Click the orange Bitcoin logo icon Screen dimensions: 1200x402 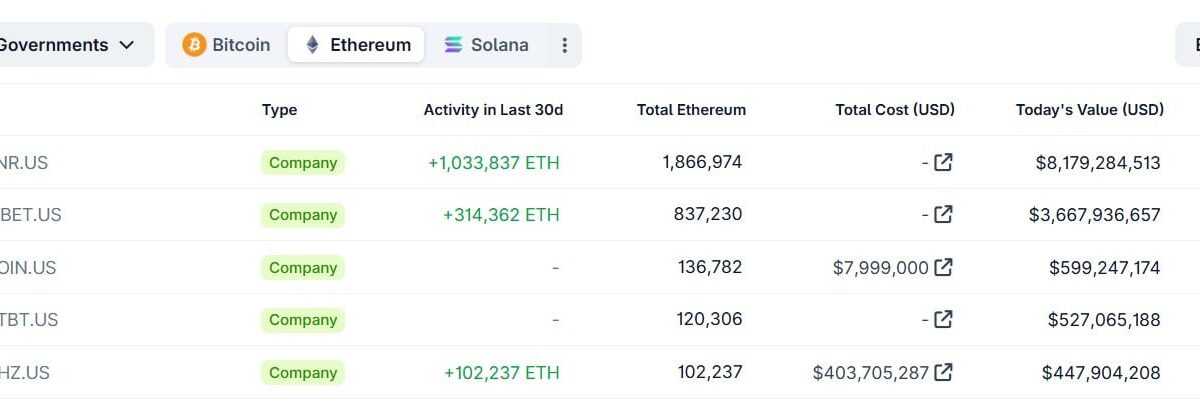tap(194, 45)
